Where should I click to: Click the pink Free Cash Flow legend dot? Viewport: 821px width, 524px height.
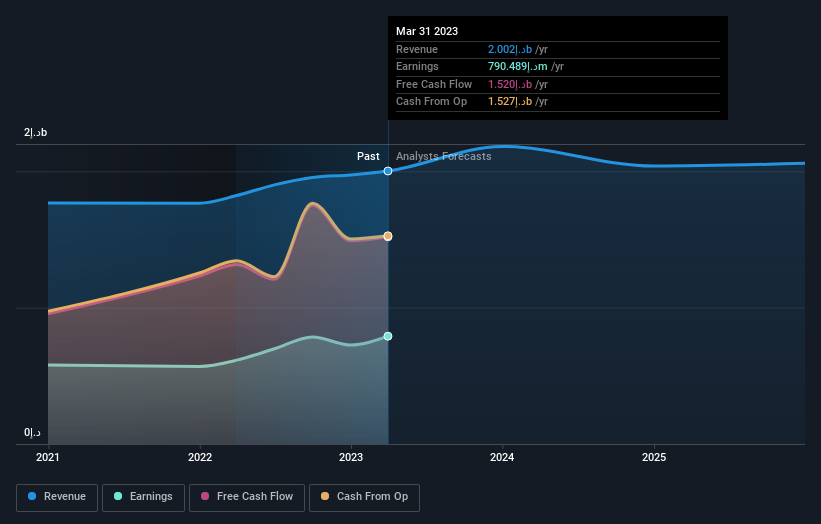pos(205,496)
